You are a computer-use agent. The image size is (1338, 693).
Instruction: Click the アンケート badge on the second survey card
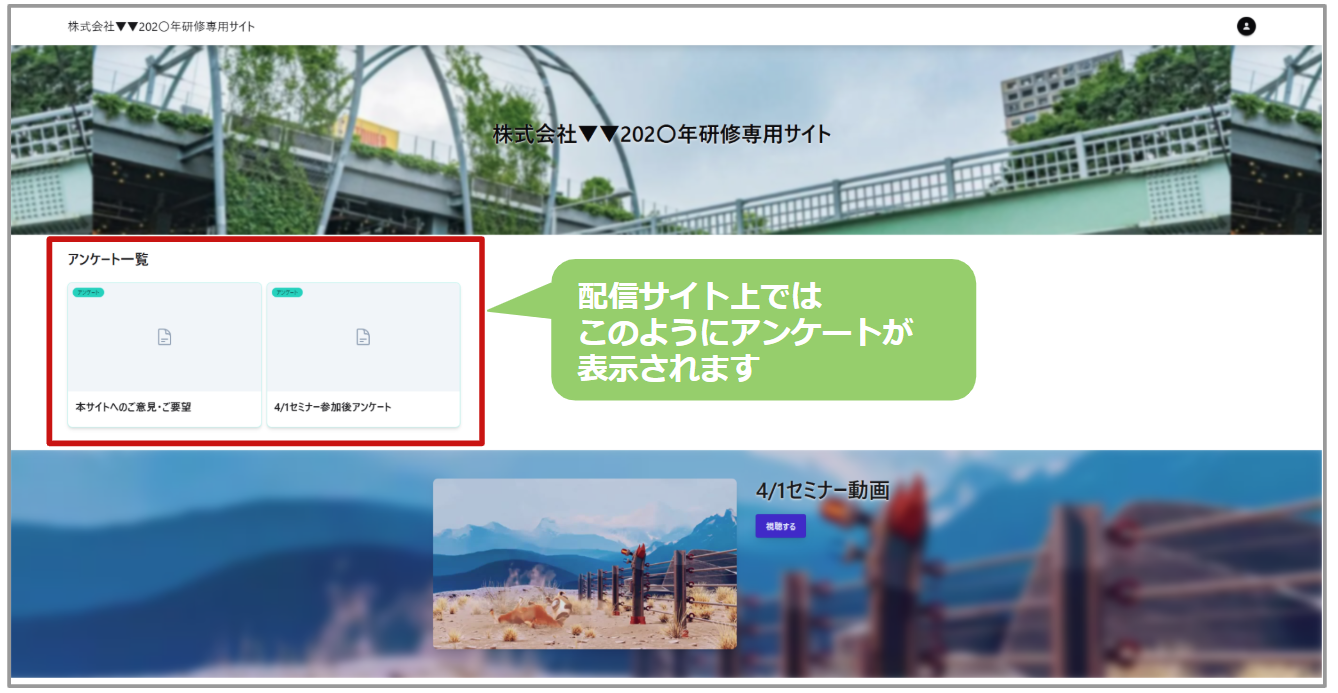(x=287, y=292)
